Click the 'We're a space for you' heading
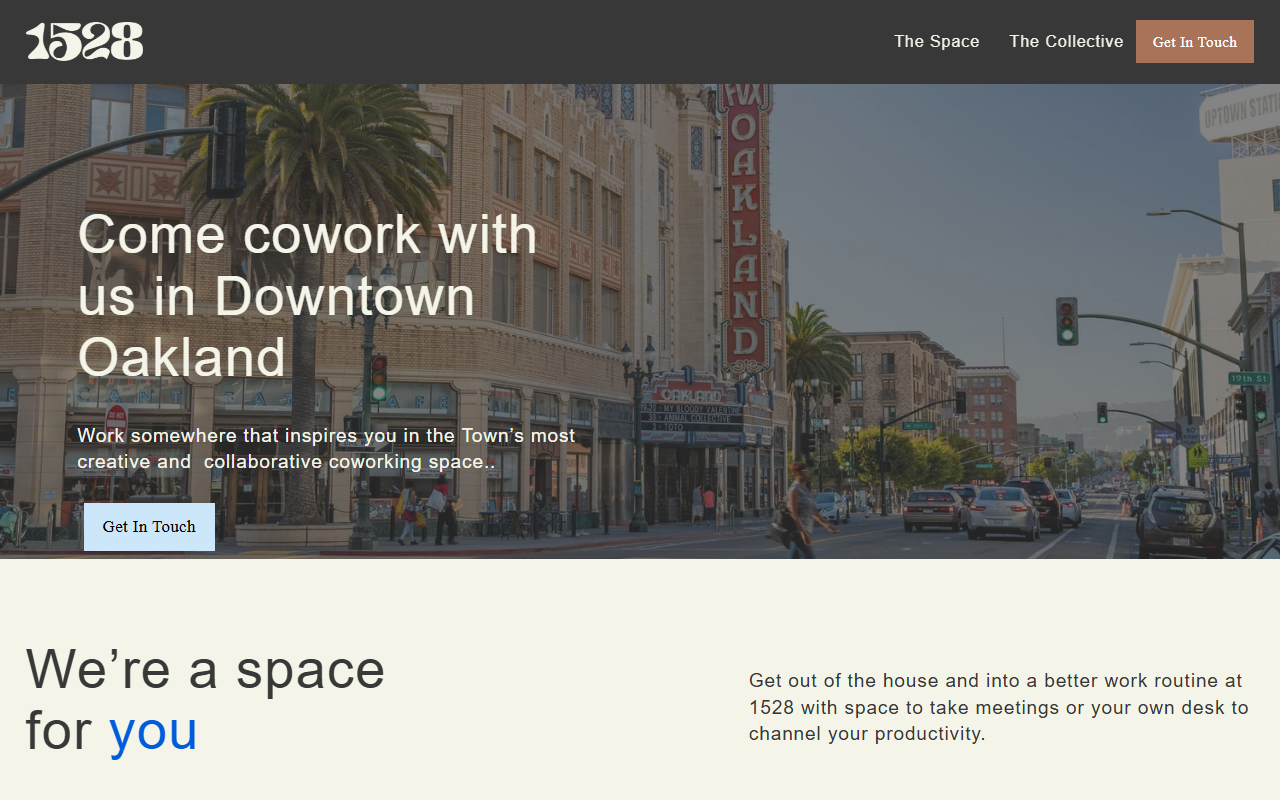 [x=205, y=700]
